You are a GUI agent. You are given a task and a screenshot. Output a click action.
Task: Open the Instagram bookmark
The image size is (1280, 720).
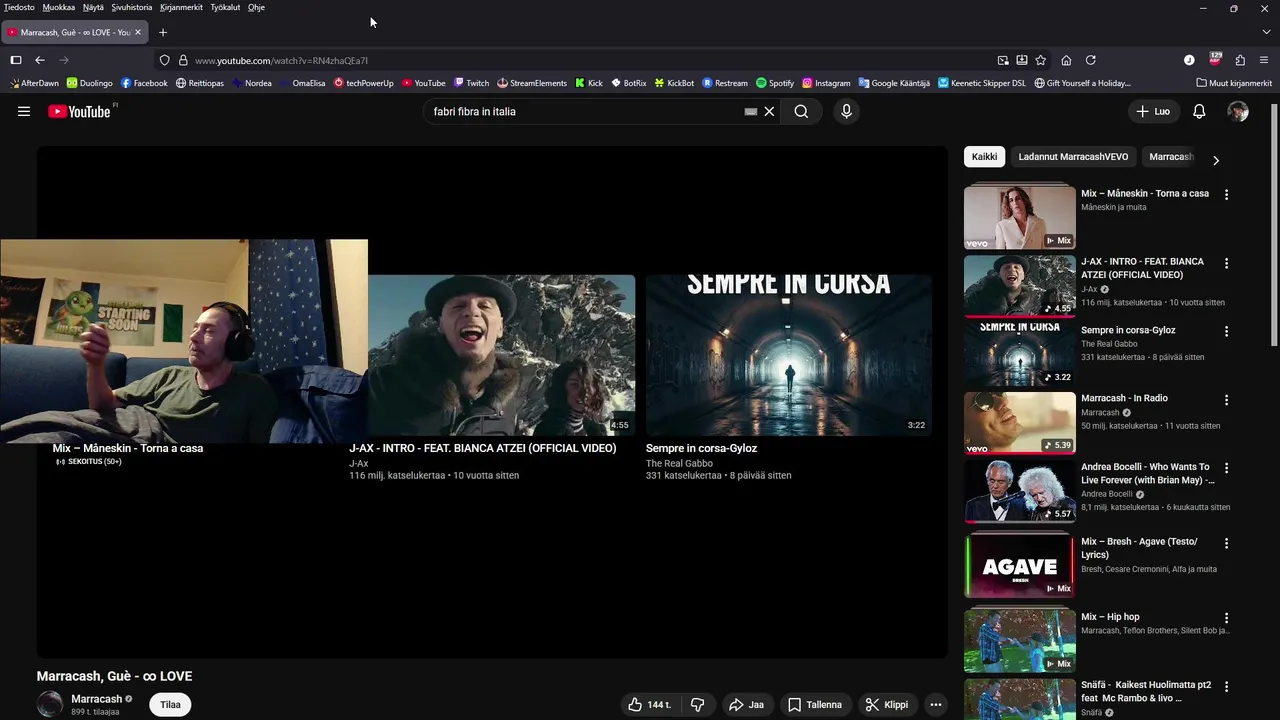click(826, 83)
